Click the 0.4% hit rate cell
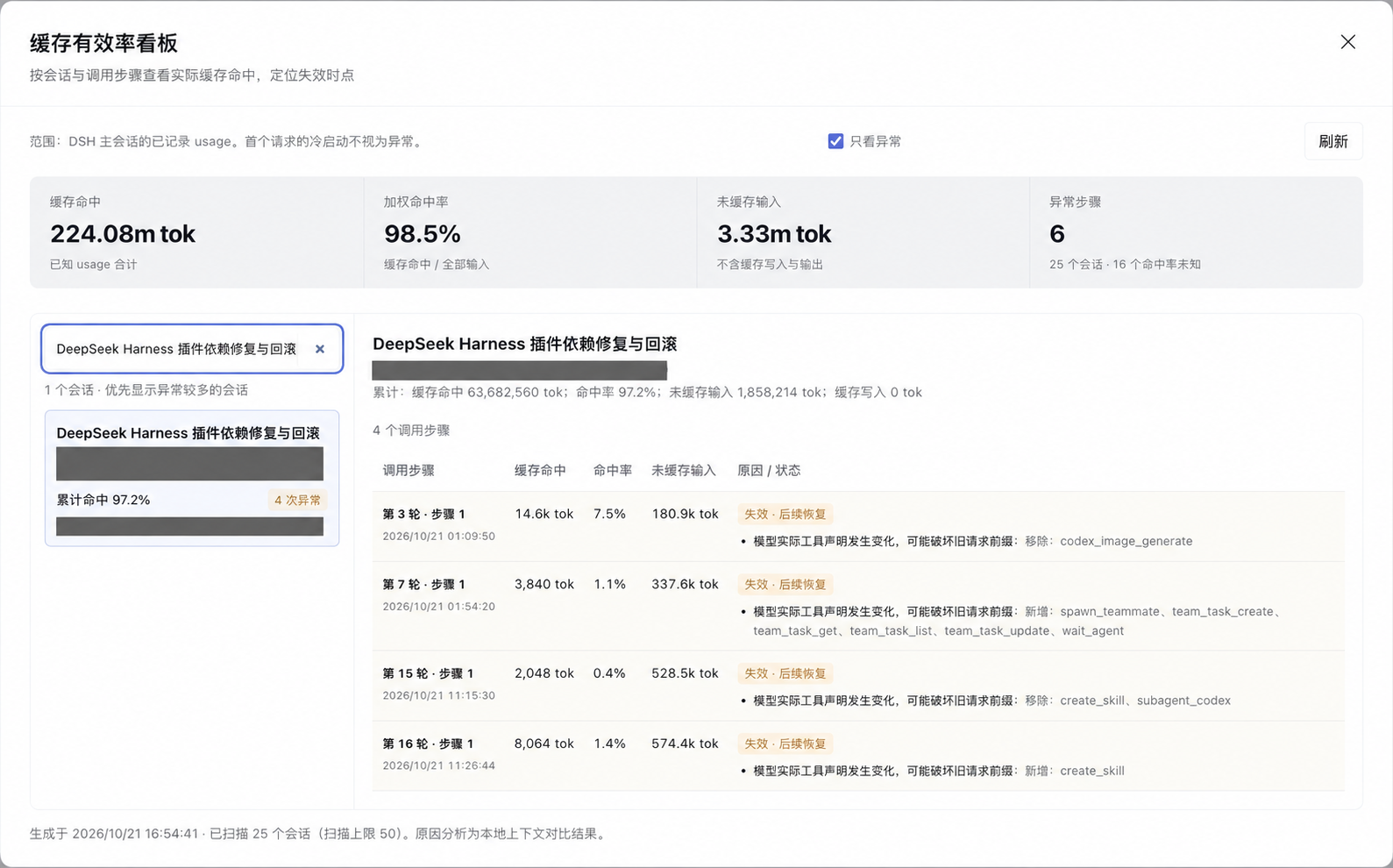The height and width of the screenshot is (868, 1393). tap(609, 673)
